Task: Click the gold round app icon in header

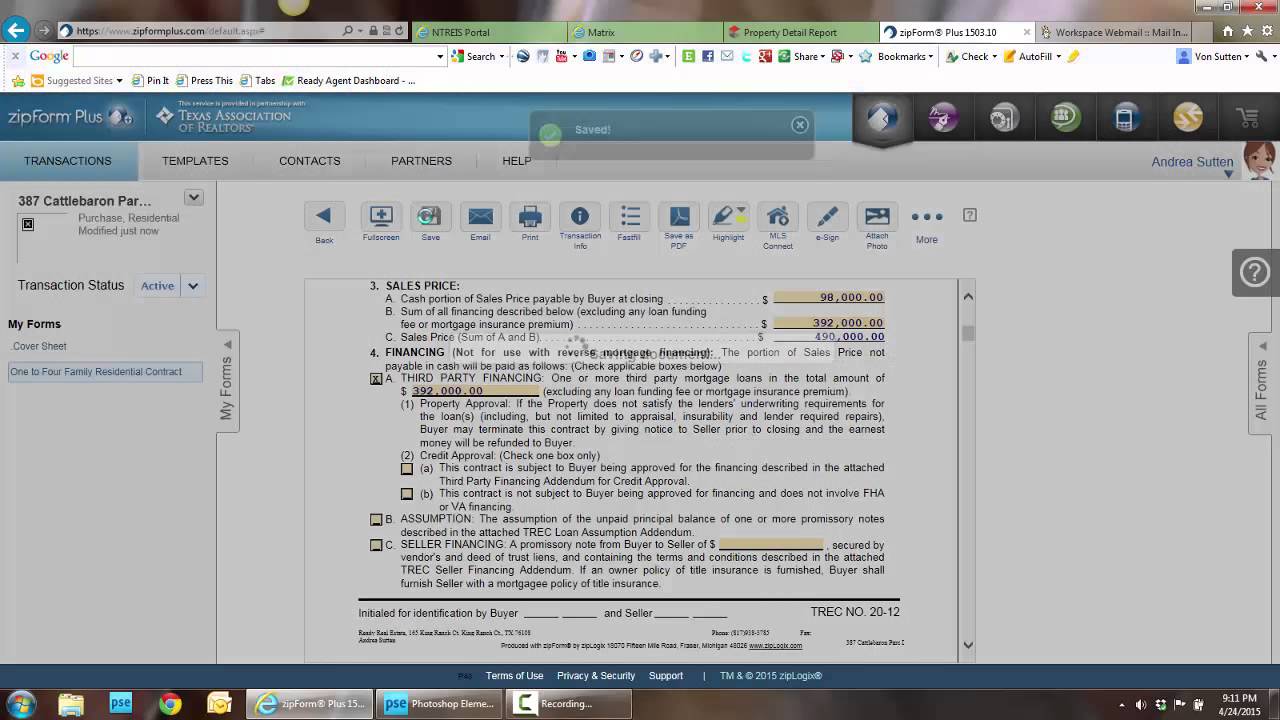Action: [1187, 119]
